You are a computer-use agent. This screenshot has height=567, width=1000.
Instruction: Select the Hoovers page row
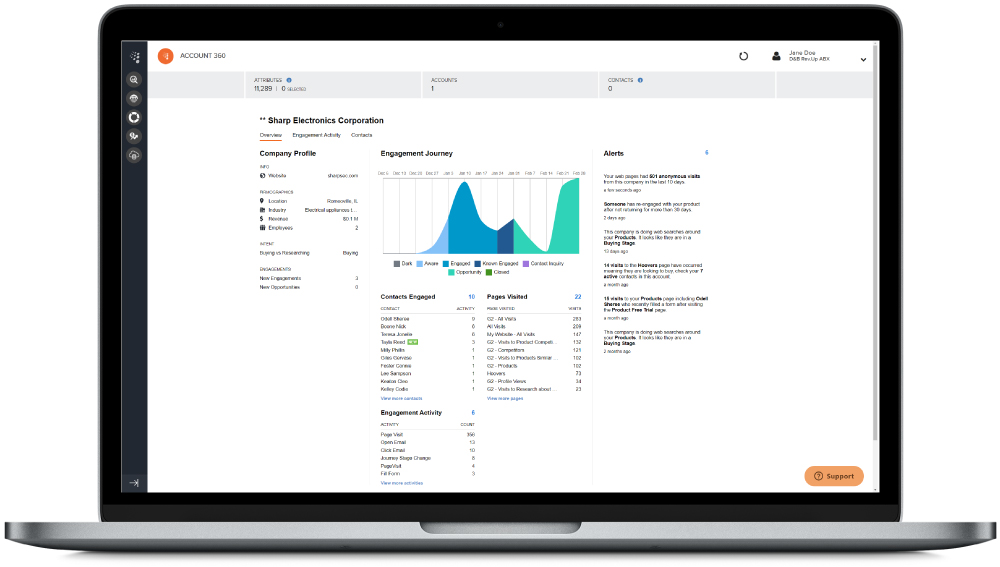534,374
